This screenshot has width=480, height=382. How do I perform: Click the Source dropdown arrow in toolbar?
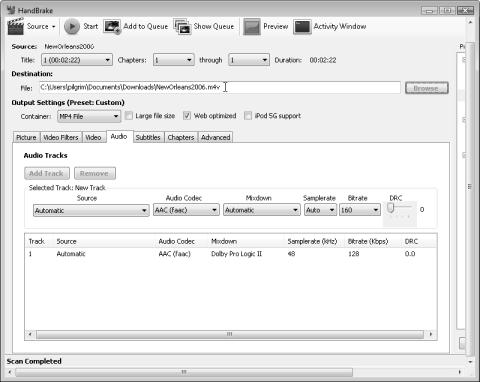click(x=53, y=27)
